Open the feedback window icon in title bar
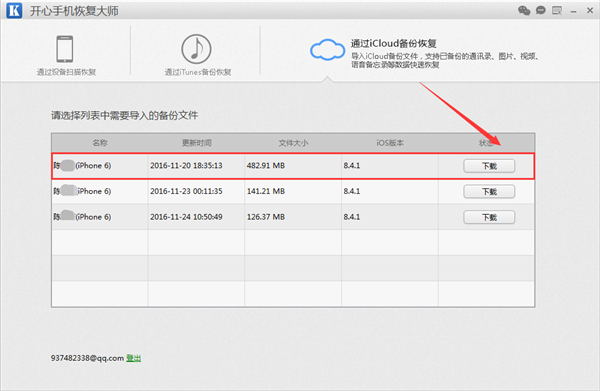This screenshot has width=600, height=391. [557, 10]
